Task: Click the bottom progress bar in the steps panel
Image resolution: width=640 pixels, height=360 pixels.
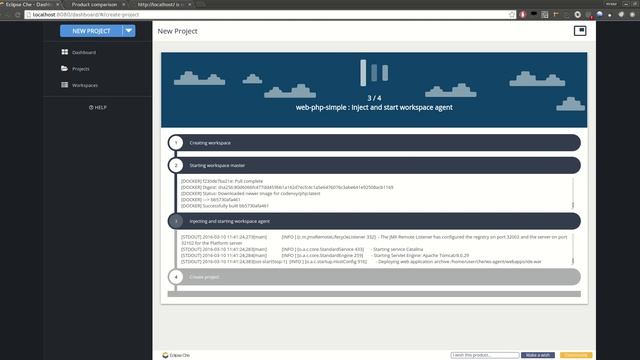Action: point(374,294)
